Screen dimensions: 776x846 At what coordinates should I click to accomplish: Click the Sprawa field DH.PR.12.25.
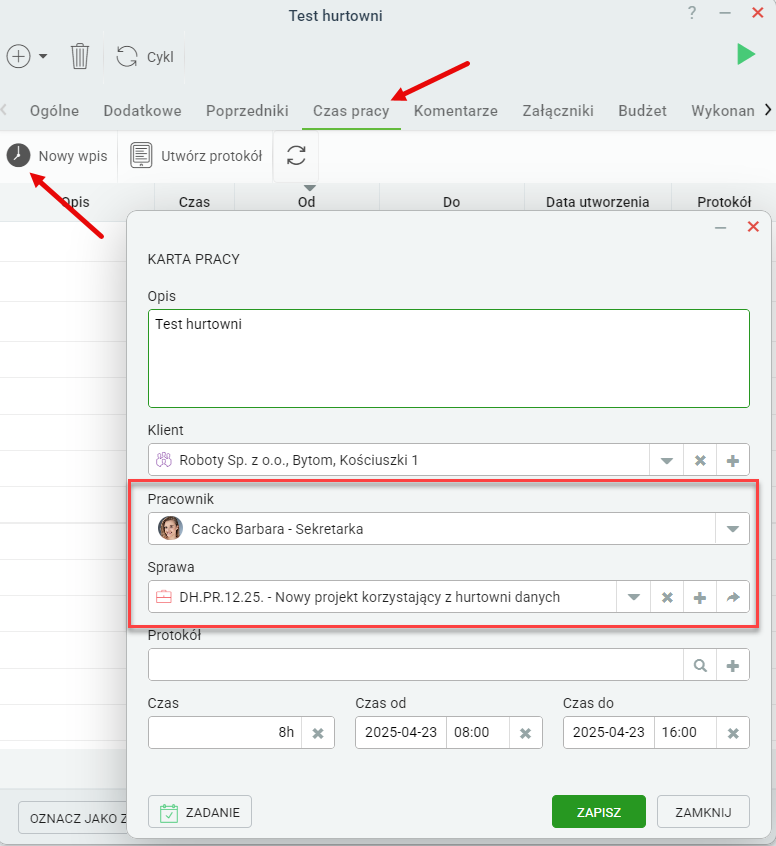tap(382, 597)
